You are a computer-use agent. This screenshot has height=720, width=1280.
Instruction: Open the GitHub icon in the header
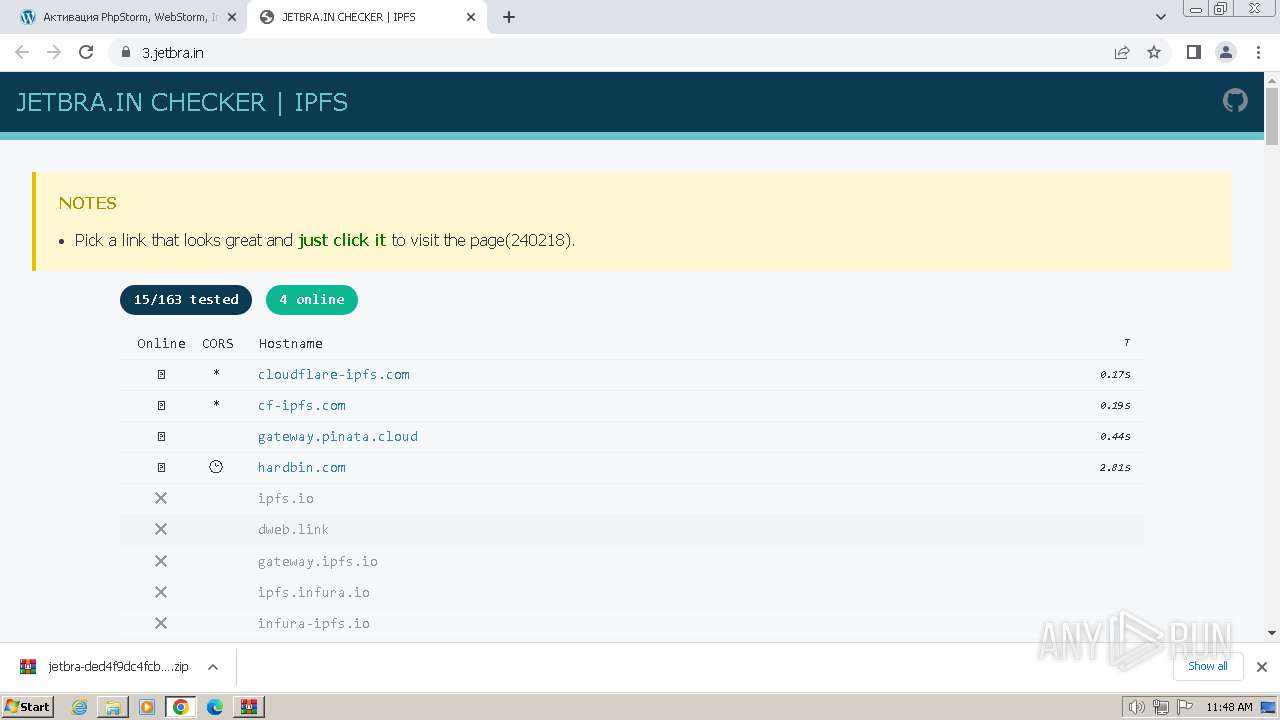pos(1235,101)
